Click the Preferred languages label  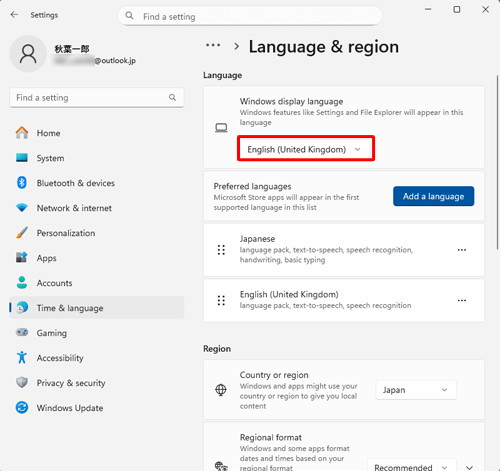252,186
